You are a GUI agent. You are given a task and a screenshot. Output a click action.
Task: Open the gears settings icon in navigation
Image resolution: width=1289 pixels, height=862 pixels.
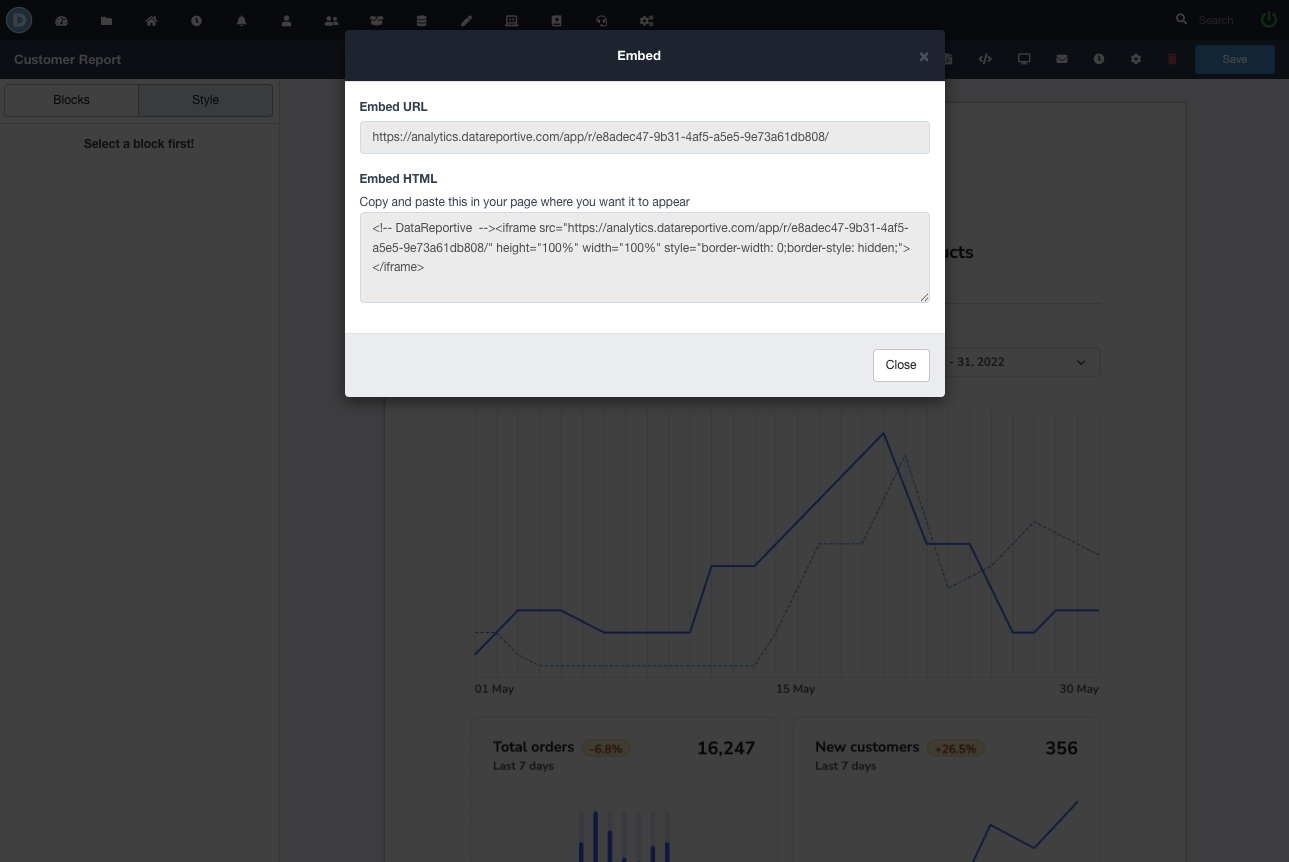pos(646,20)
